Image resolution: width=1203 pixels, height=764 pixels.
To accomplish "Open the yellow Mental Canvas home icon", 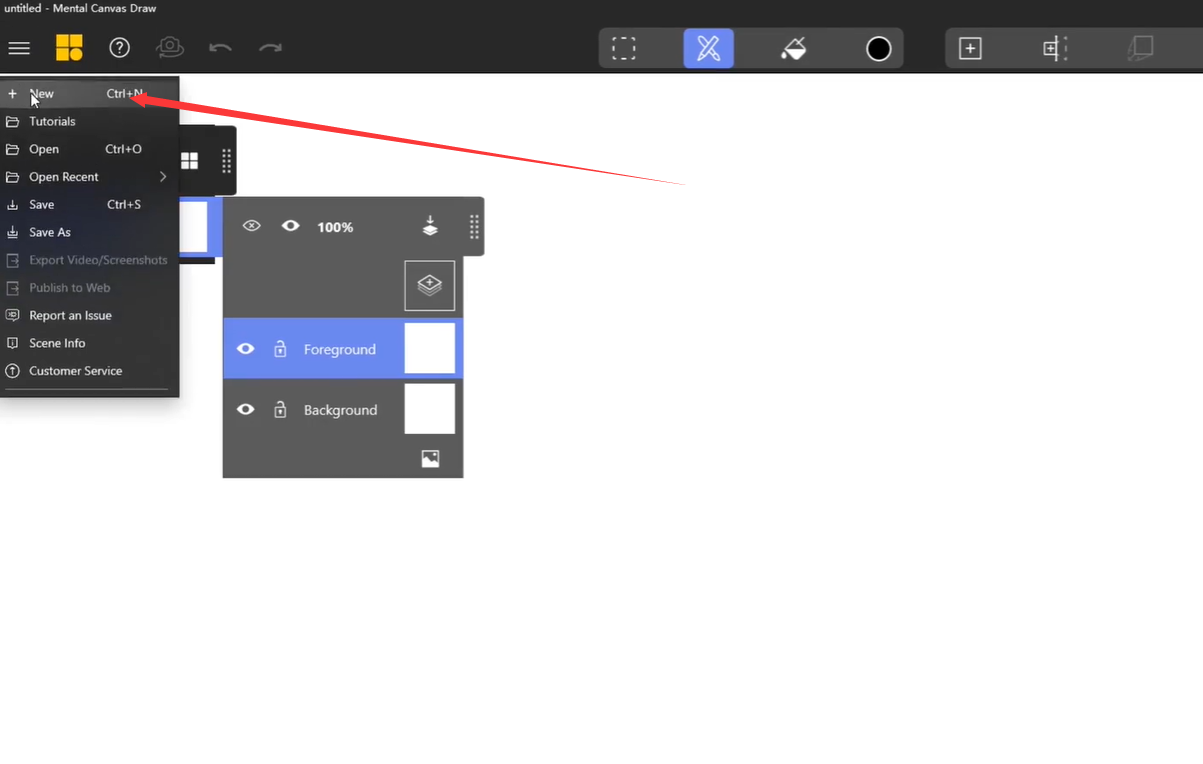I will coord(69,48).
